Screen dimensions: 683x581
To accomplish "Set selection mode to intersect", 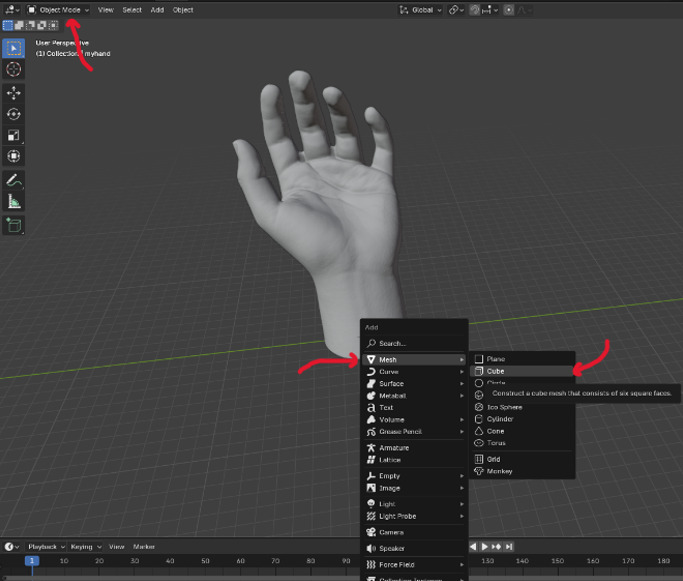I will click(x=53, y=25).
